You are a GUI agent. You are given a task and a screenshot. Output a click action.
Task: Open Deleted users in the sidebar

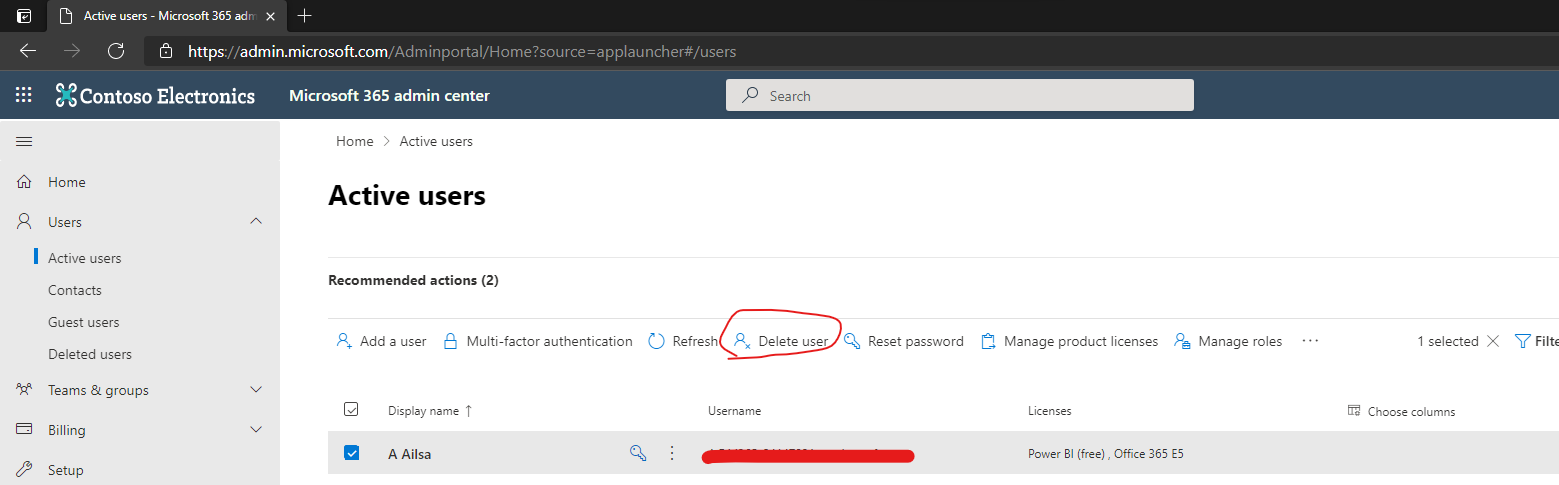point(90,354)
